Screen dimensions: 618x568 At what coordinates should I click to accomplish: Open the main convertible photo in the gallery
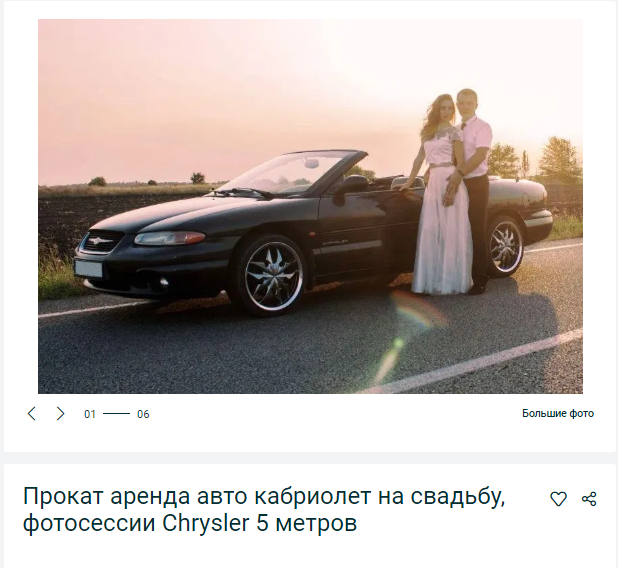310,206
